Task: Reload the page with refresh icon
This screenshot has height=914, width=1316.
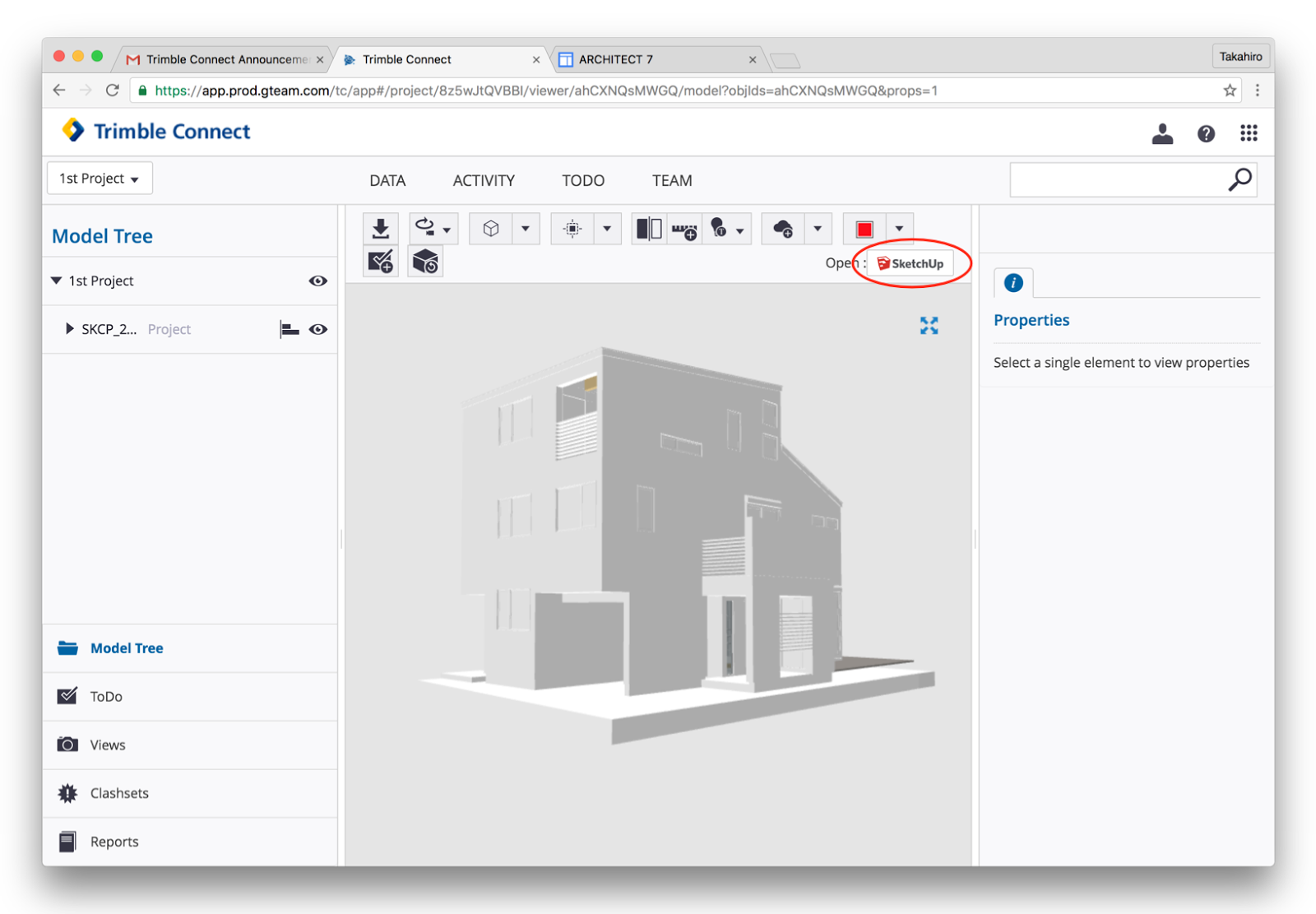Action: [113, 90]
